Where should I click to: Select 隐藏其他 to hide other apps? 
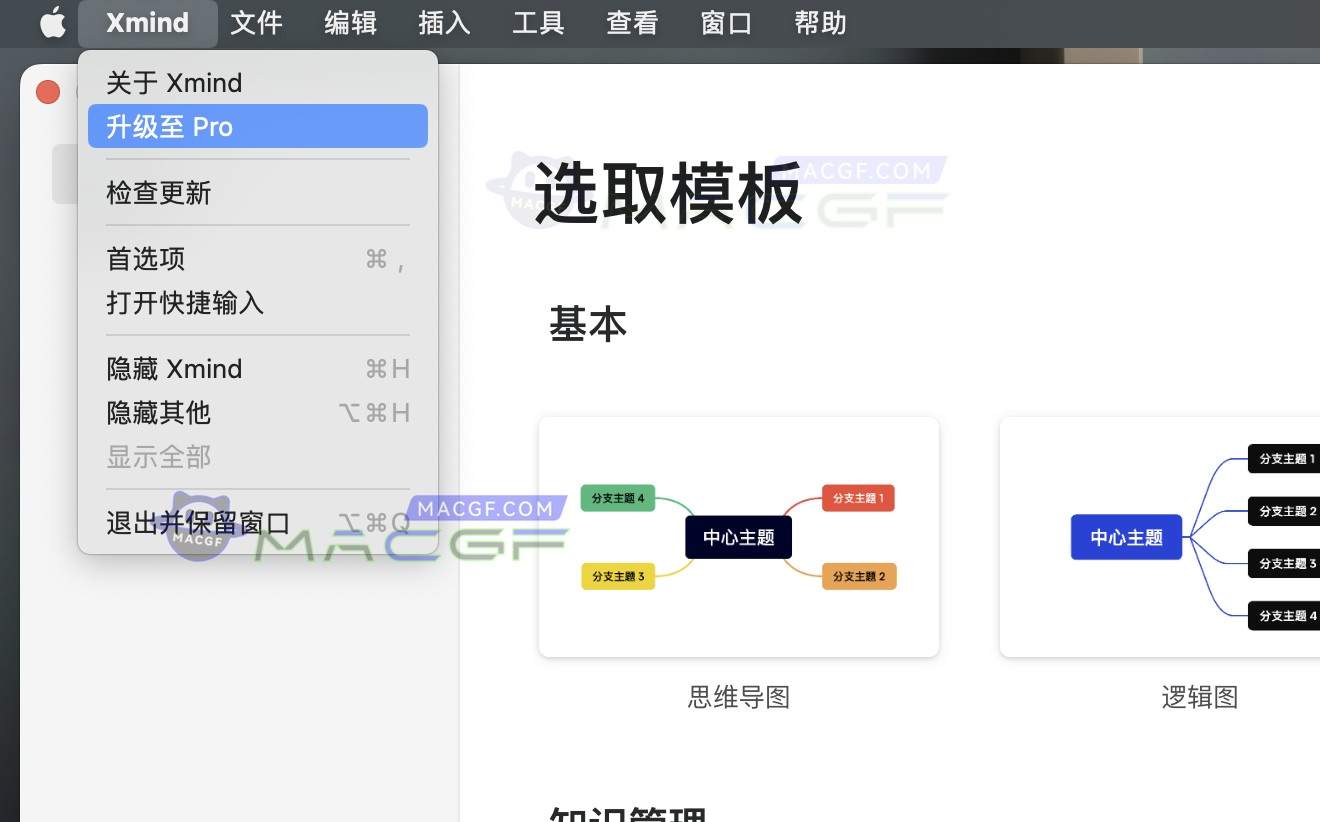click(158, 413)
